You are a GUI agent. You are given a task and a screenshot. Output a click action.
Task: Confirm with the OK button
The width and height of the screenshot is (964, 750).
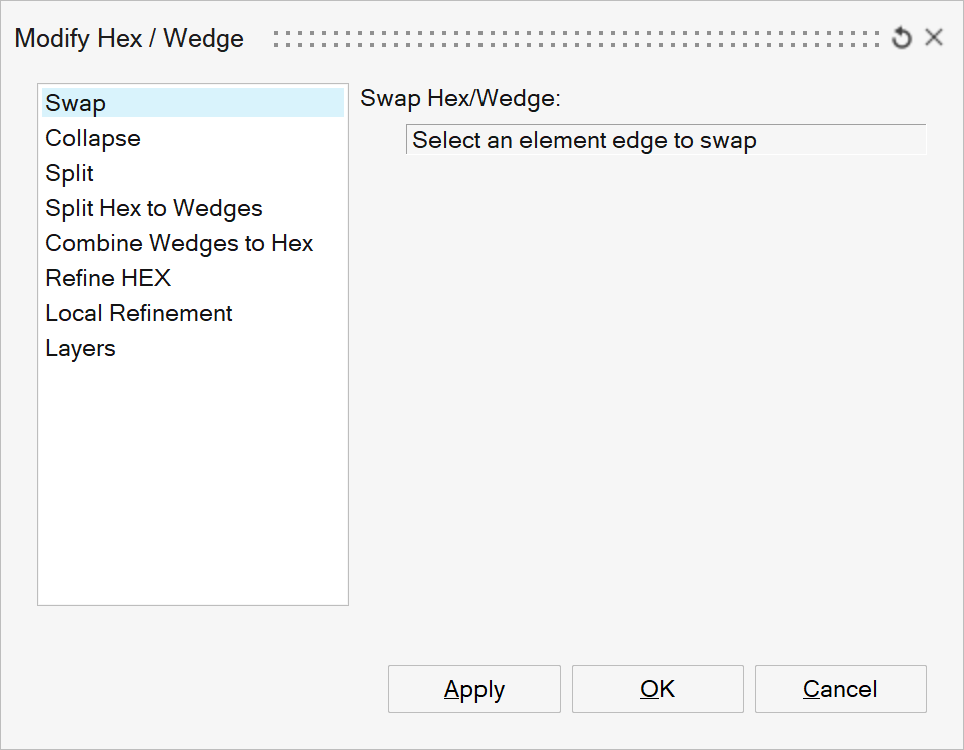(x=657, y=689)
